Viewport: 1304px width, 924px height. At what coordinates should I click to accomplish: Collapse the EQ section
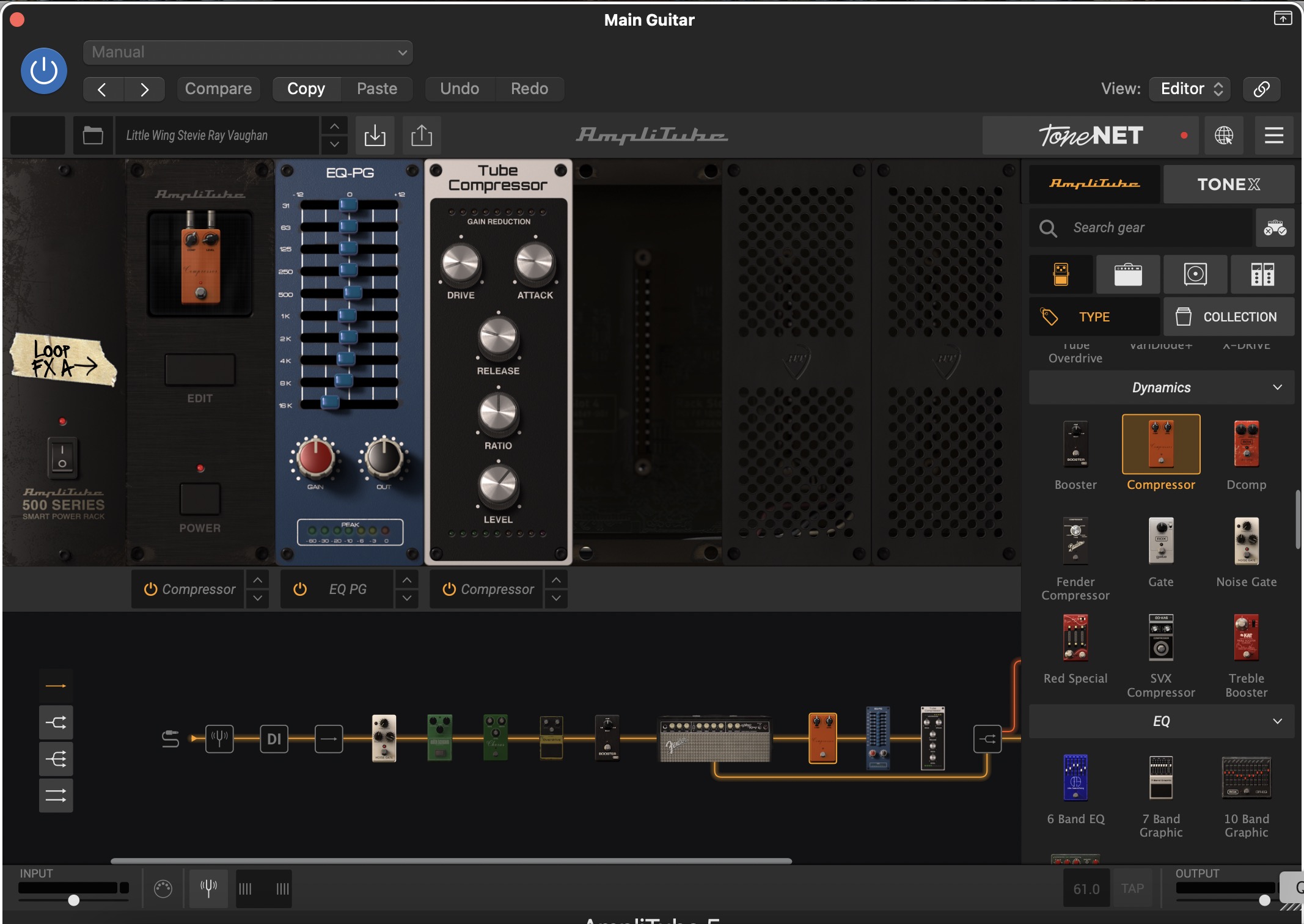pyautogui.click(x=1162, y=721)
